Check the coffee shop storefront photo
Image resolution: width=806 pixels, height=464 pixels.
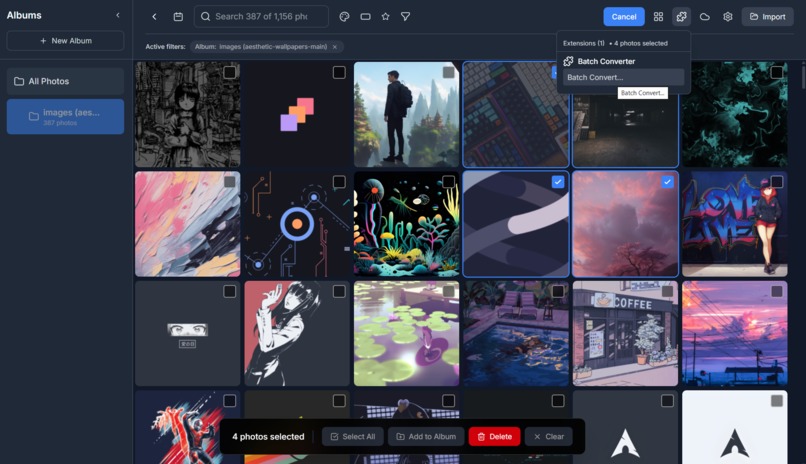tap(667, 291)
